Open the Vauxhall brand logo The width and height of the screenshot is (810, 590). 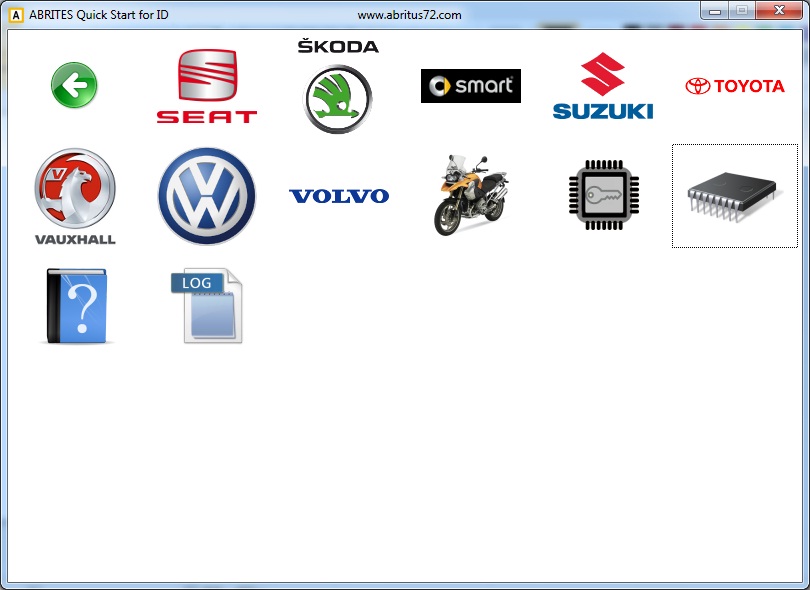[75, 196]
